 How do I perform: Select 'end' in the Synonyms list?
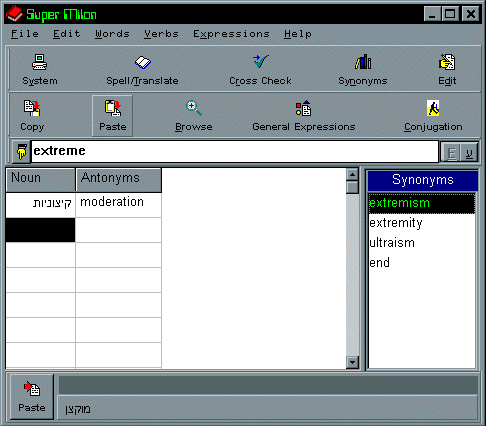click(x=422, y=263)
